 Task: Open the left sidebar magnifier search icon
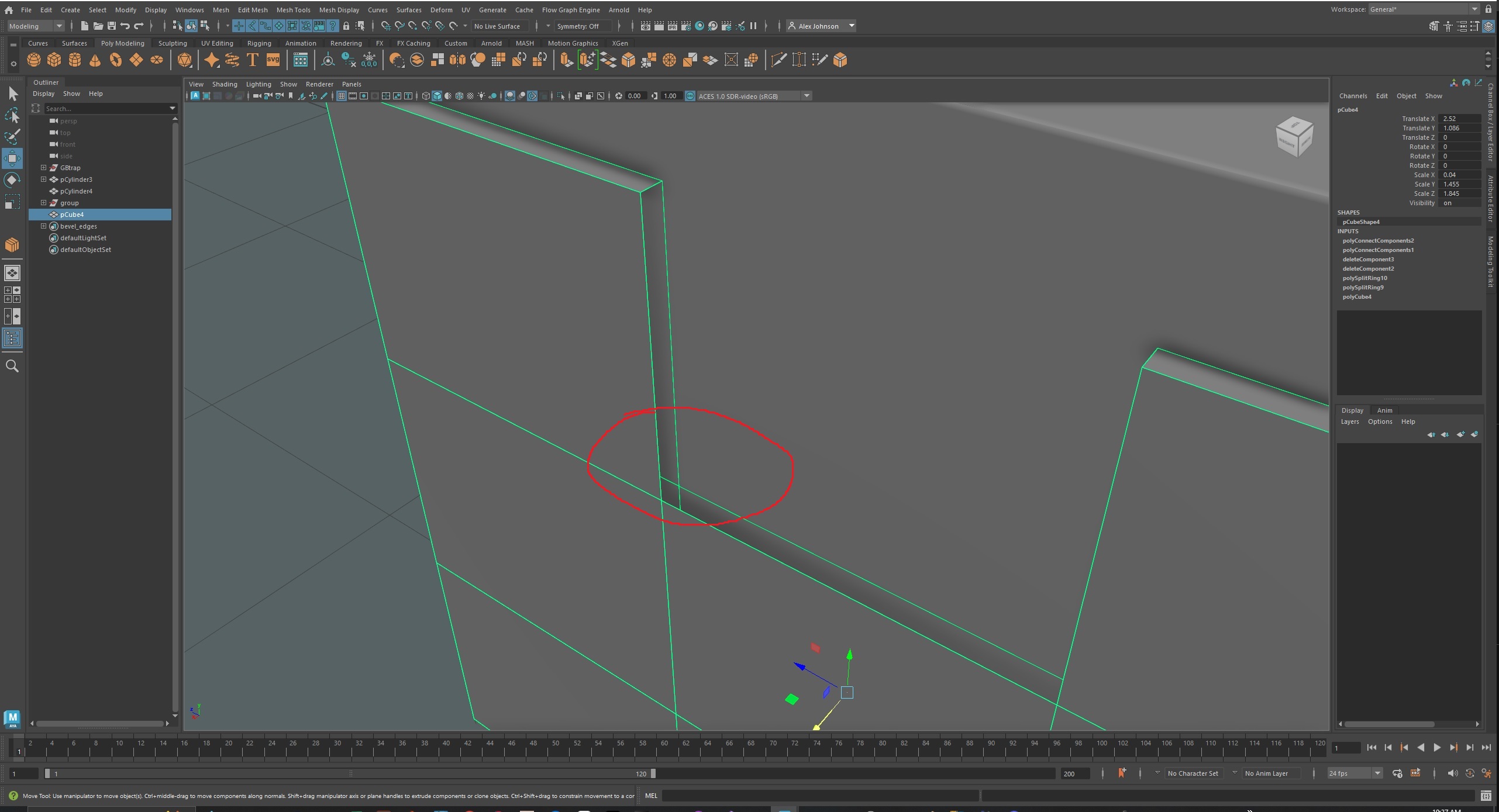[12, 366]
